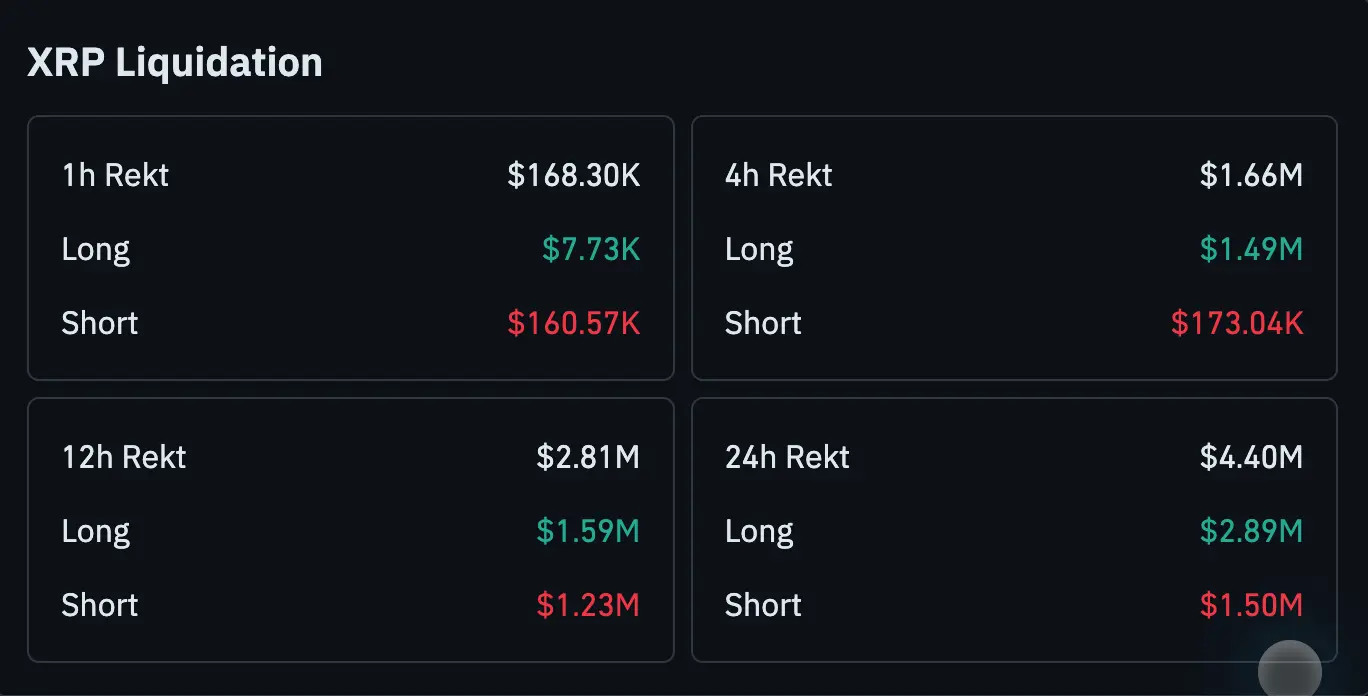Click the red $173.04K Short value
The width and height of the screenshot is (1368, 696).
[x=1237, y=323]
